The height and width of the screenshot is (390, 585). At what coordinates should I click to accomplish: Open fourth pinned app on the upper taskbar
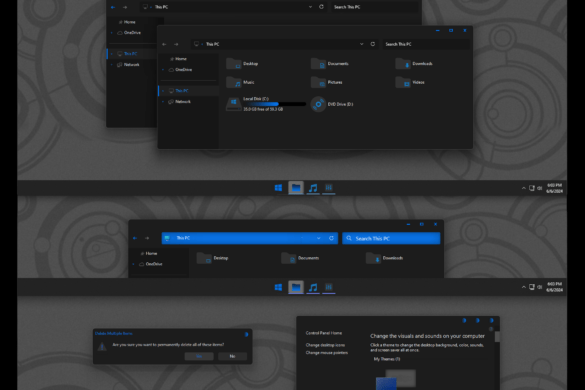[x=329, y=188]
